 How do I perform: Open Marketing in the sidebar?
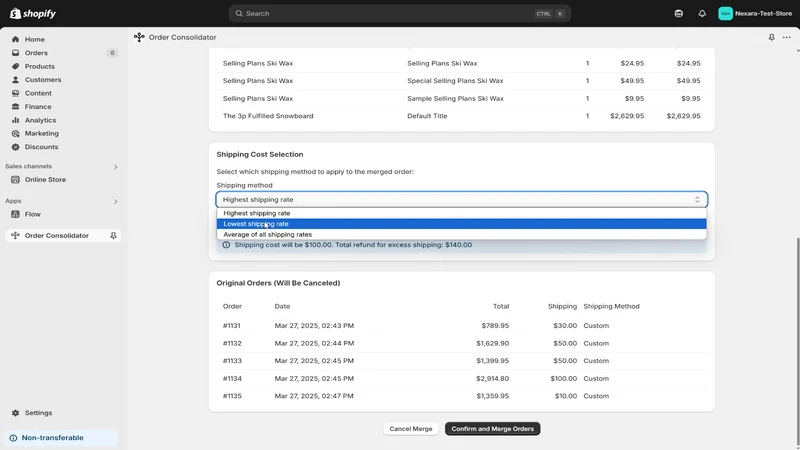[42, 133]
